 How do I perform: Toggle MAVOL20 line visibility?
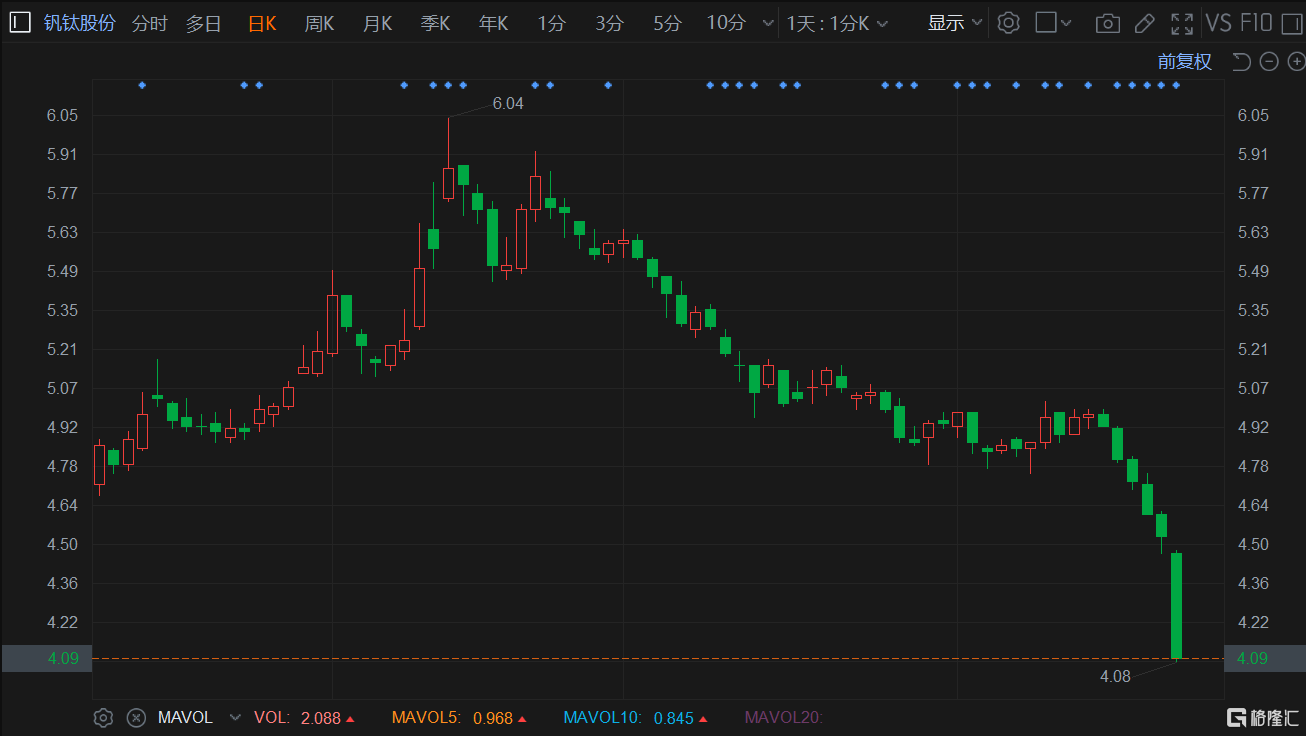coord(783,717)
